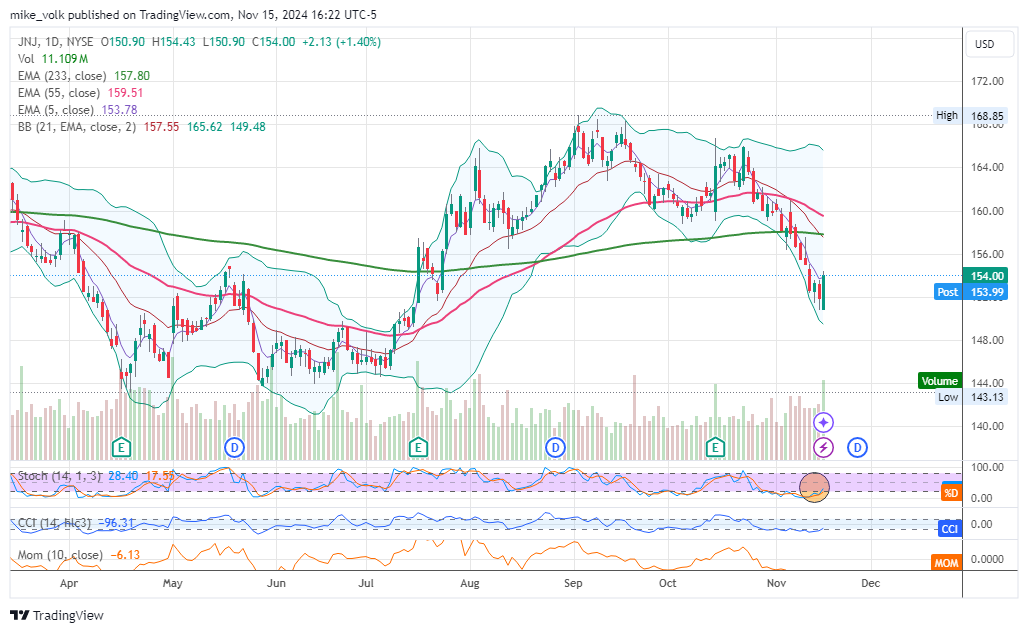Click the Aug label on the time axis

pos(469,583)
